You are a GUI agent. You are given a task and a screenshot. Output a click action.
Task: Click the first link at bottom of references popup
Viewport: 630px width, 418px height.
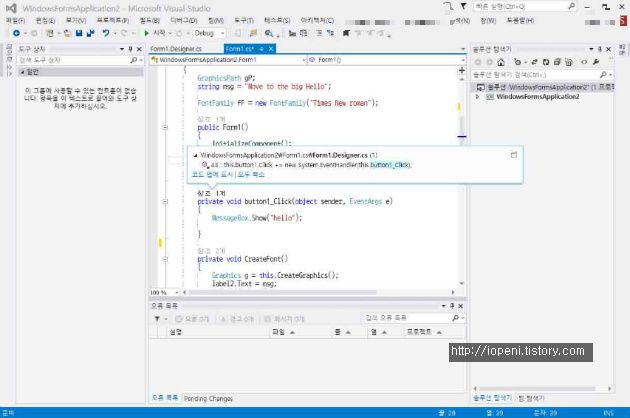point(213,174)
